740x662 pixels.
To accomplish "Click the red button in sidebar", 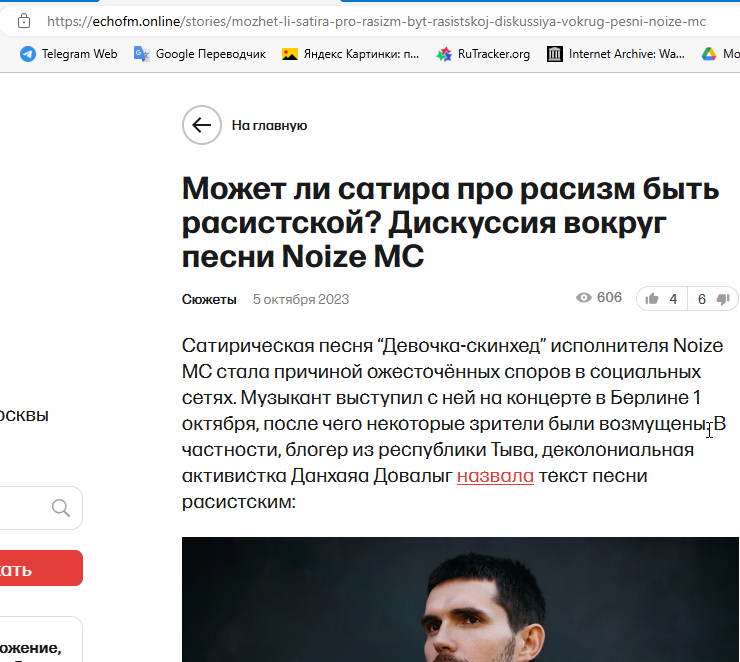I will click(x=41, y=568).
